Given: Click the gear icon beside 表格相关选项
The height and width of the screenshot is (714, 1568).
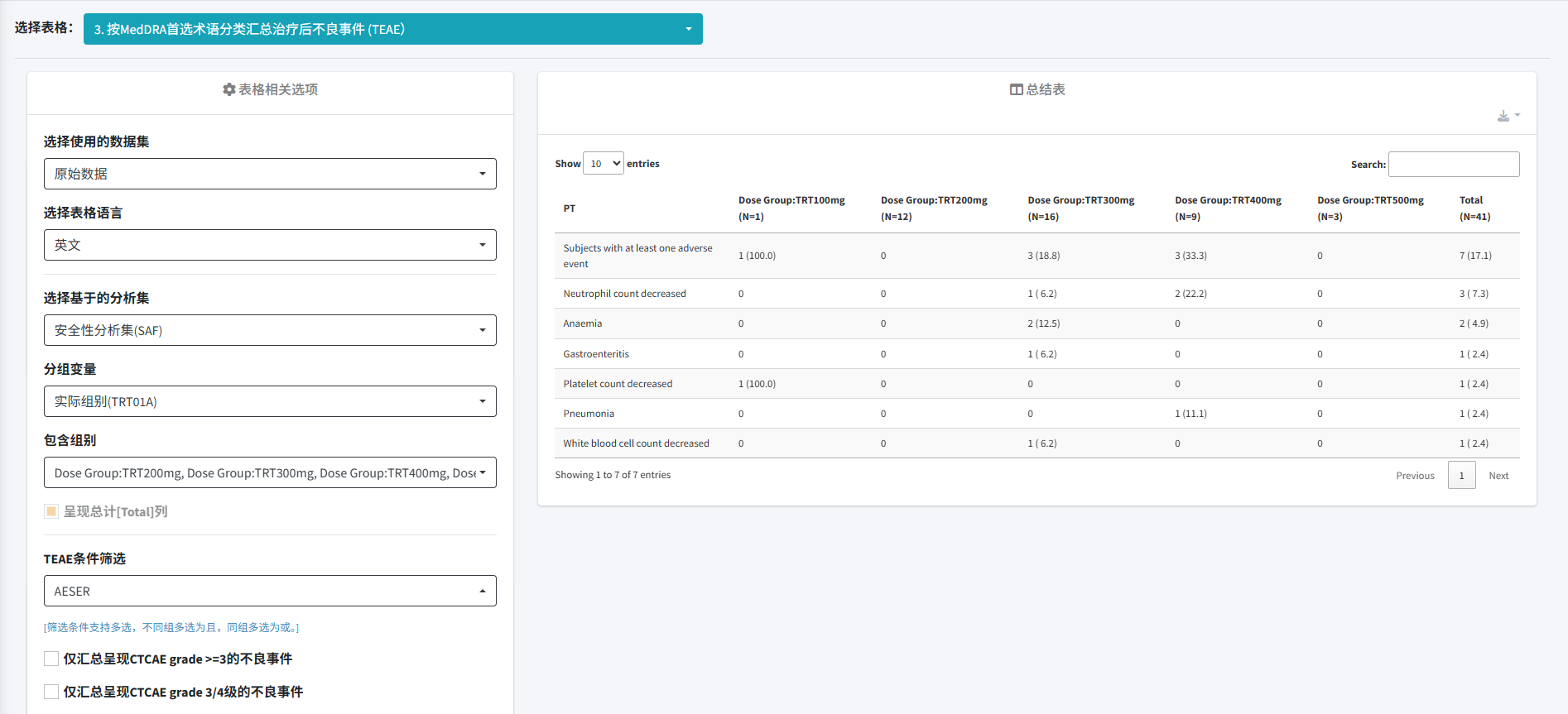Looking at the screenshot, I should [x=229, y=89].
